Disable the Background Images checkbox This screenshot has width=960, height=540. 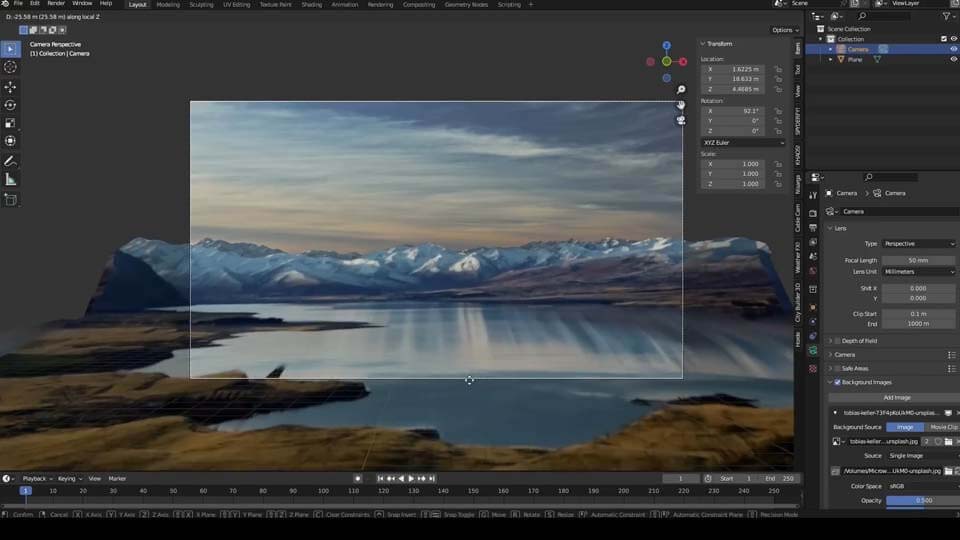pos(837,382)
